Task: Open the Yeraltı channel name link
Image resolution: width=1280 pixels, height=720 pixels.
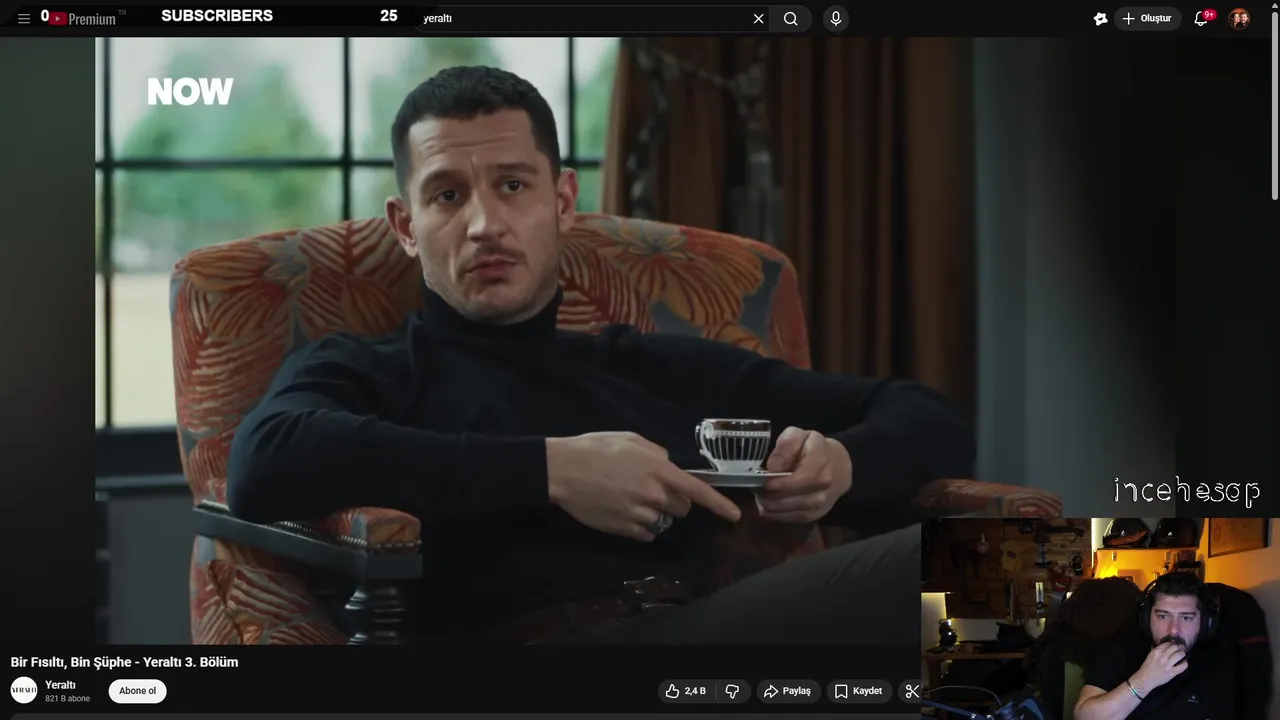Action: 60,685
